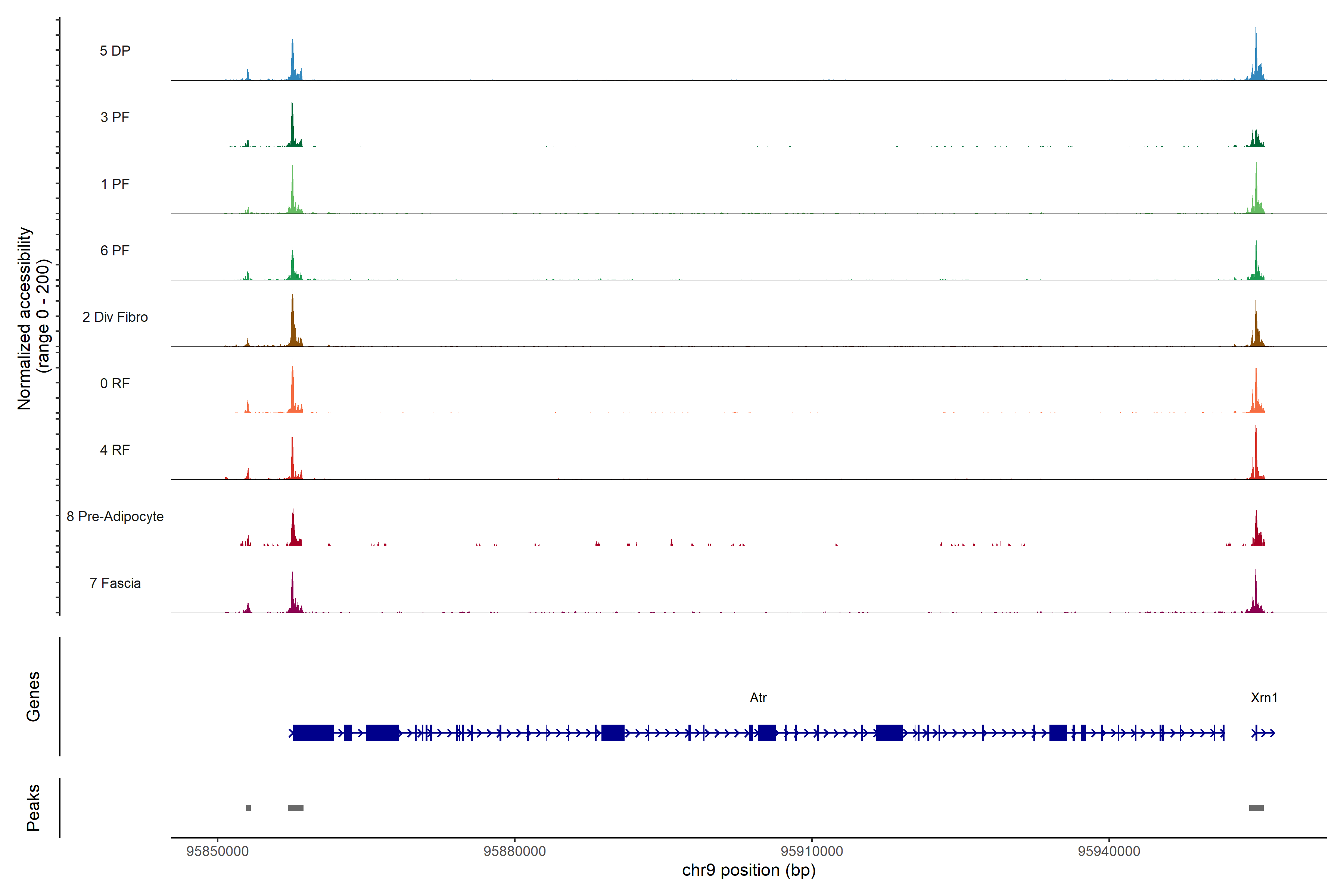Click the 1 PF track label
Viewport: 1344px width, 896px height.
click(x=115, y=184)
